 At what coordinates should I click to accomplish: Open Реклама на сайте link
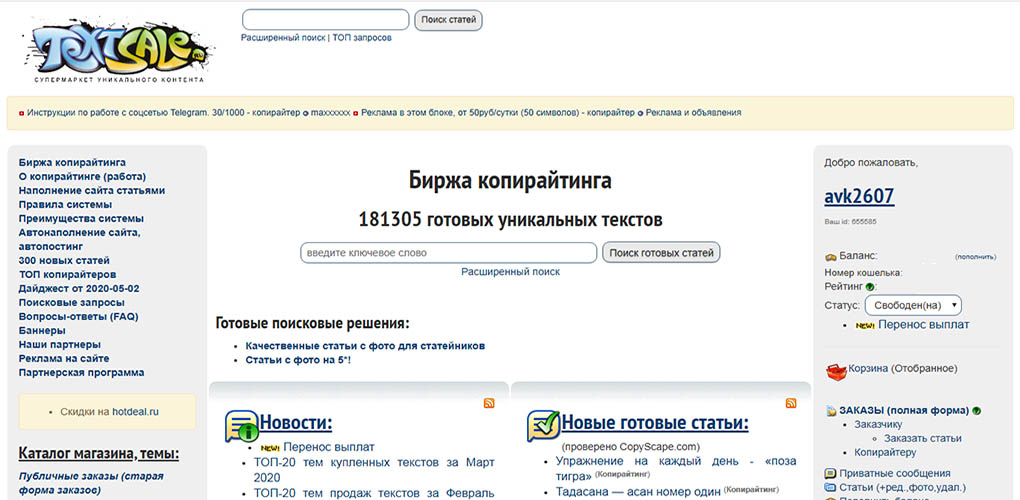(64, 358)
